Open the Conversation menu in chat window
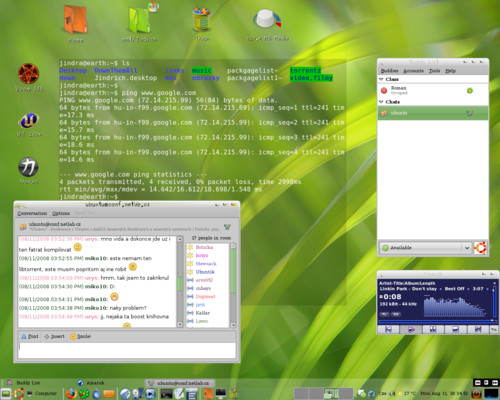Viewport: 500px width, 400px height. 32,213
